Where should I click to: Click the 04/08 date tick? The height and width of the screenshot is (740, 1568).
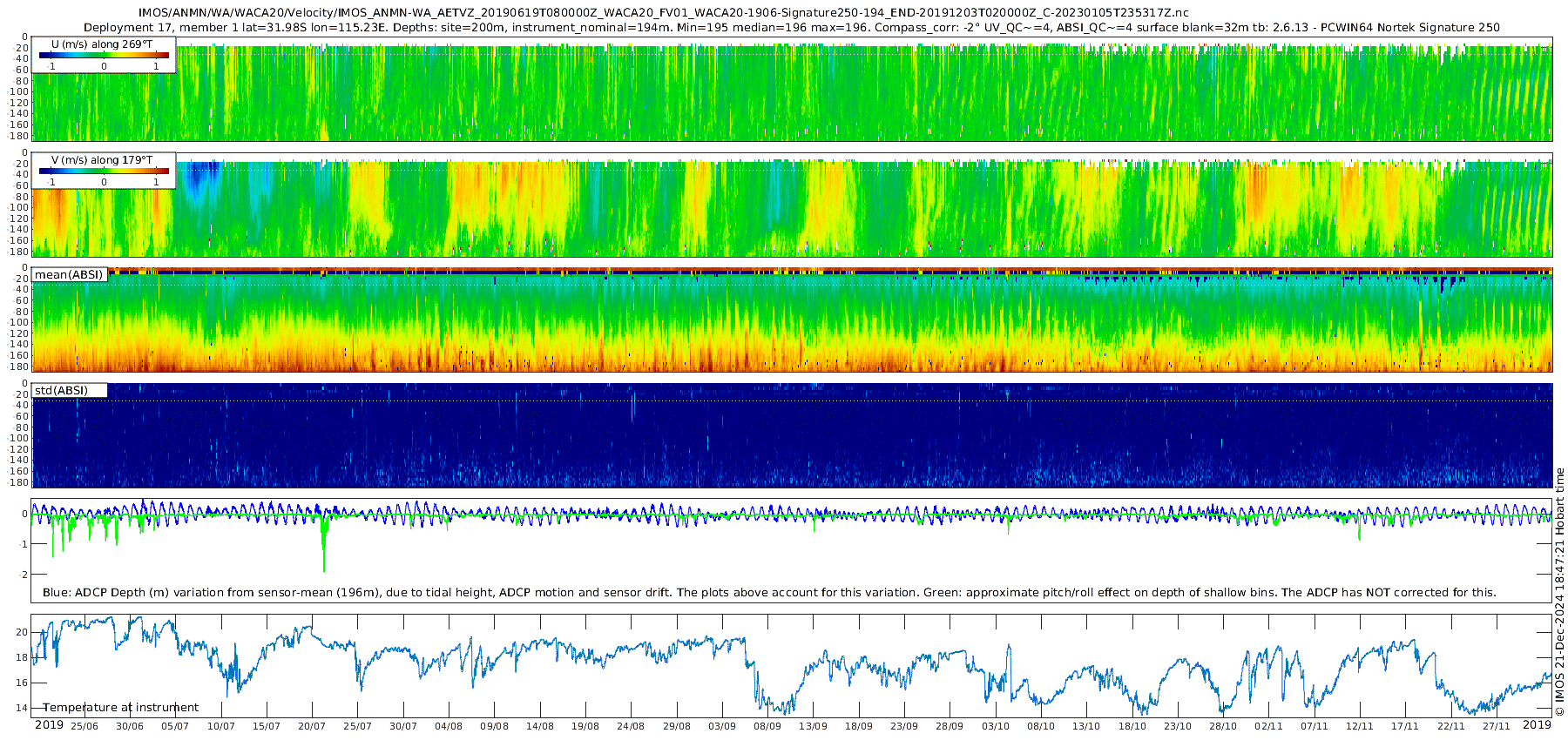tap(449, 726)
